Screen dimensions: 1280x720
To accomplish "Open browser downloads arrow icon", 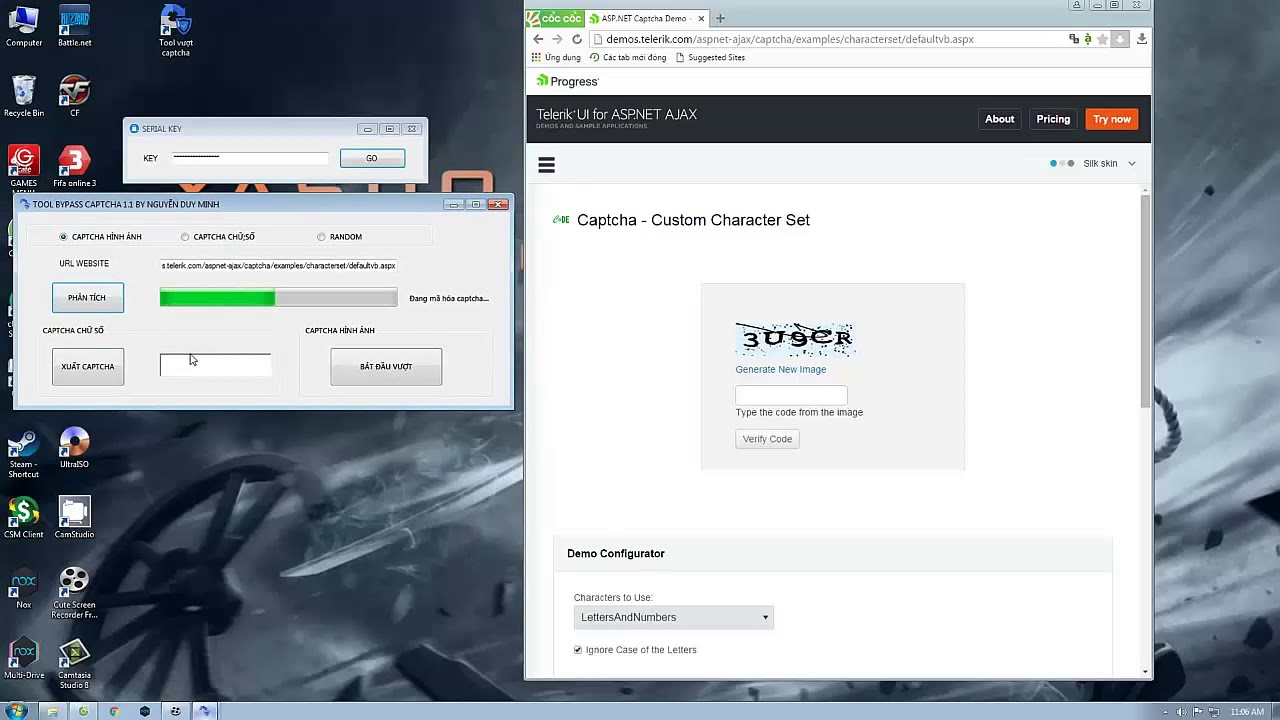I will (1141, 39).
